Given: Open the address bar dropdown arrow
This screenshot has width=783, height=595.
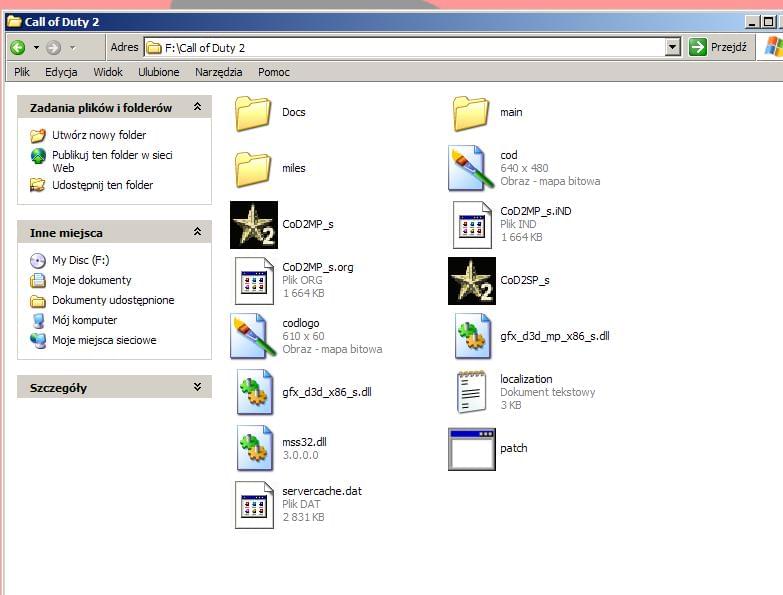Looking at the screenshot, I should point(672,47).
